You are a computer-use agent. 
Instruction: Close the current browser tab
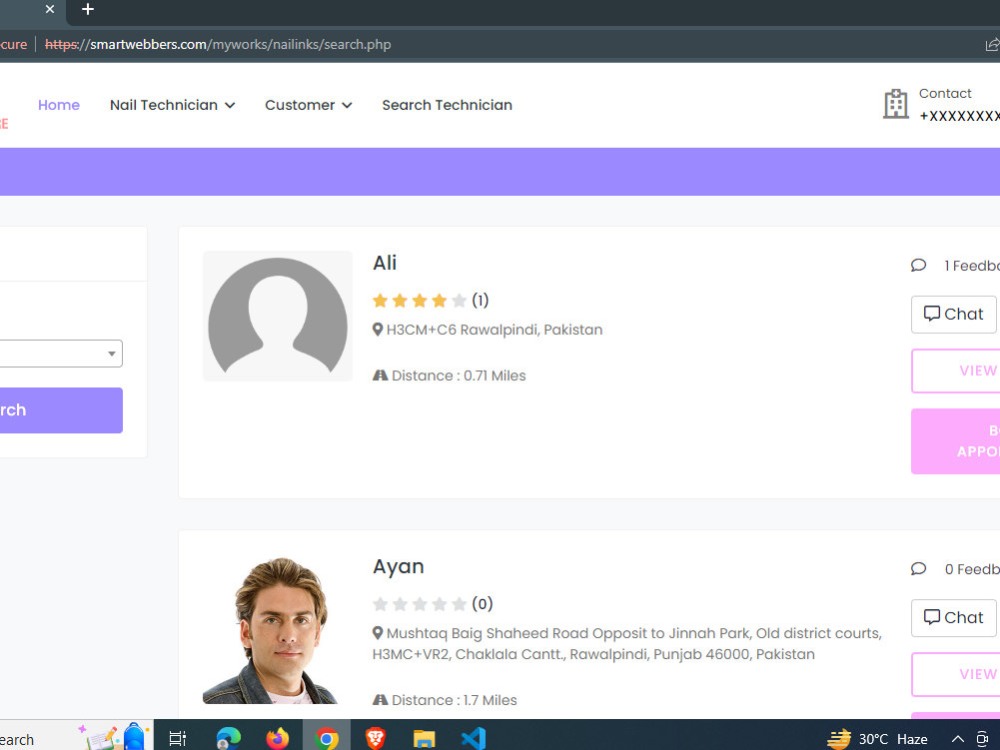(x=50, y=9)
